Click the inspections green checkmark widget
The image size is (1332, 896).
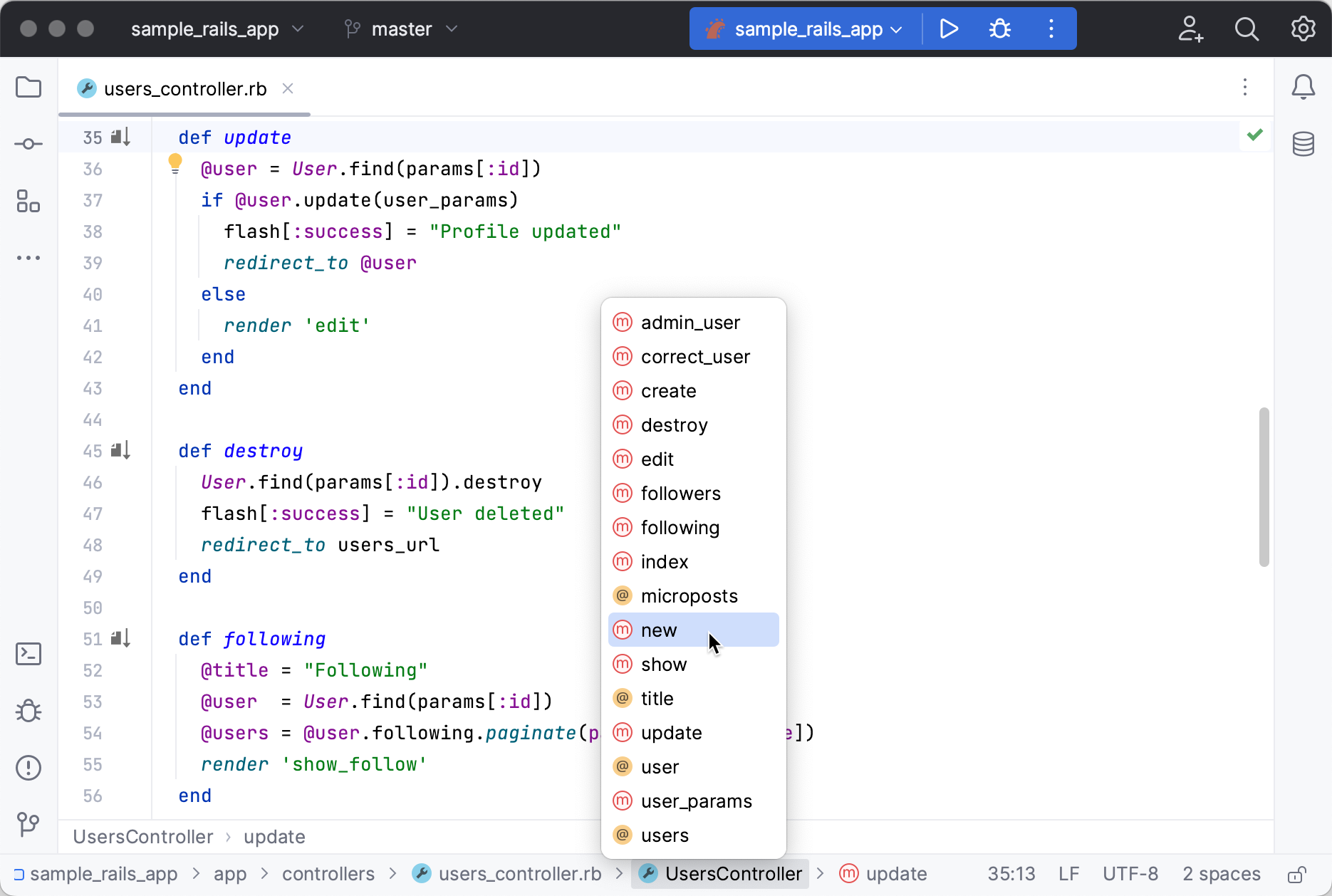[1255, 135]
